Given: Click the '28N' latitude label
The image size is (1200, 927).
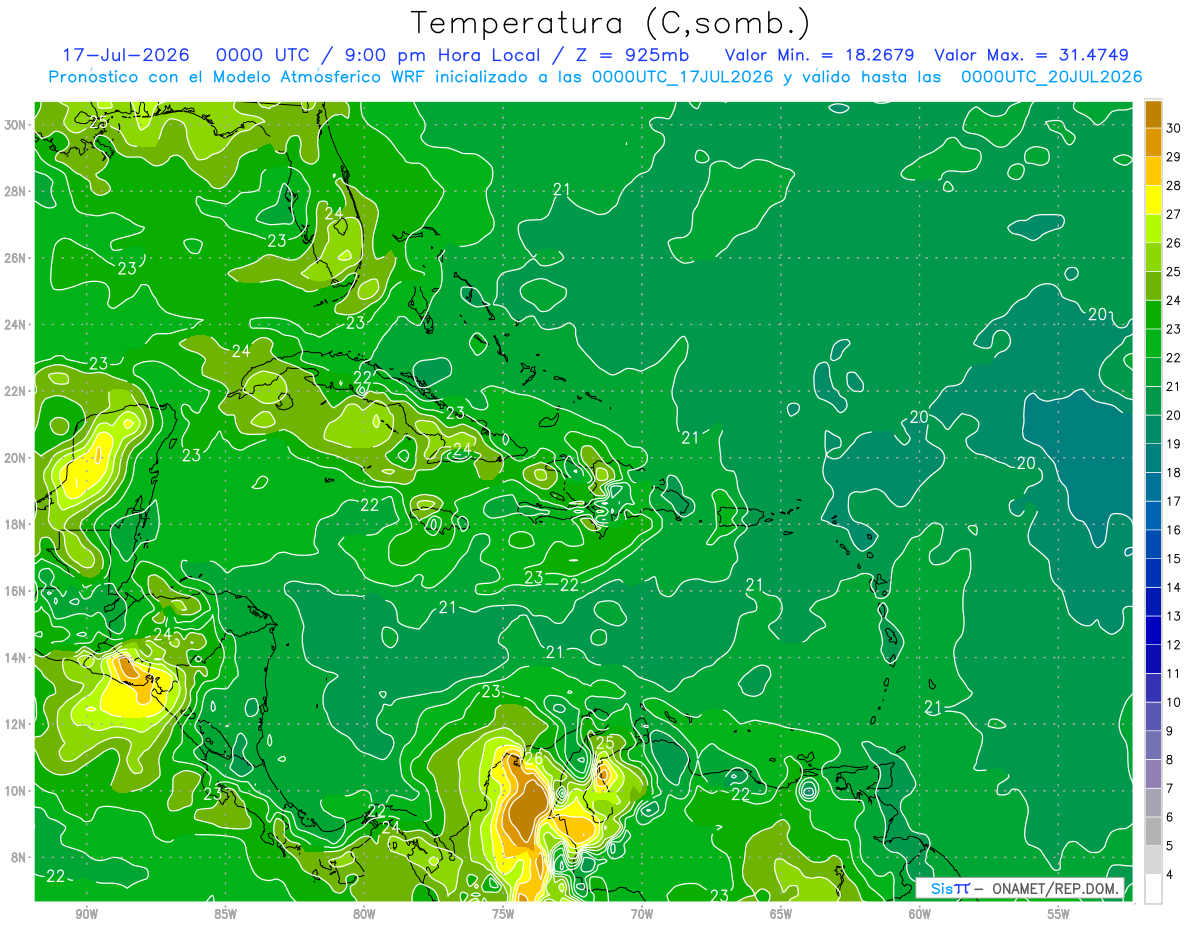Looking at the screenshot, I should [15, 191].
